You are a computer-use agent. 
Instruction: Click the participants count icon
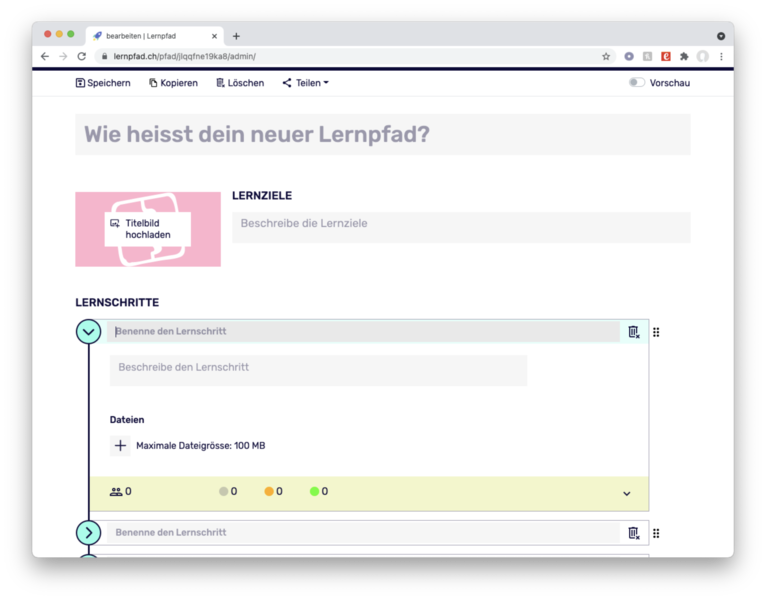point(116,492)
